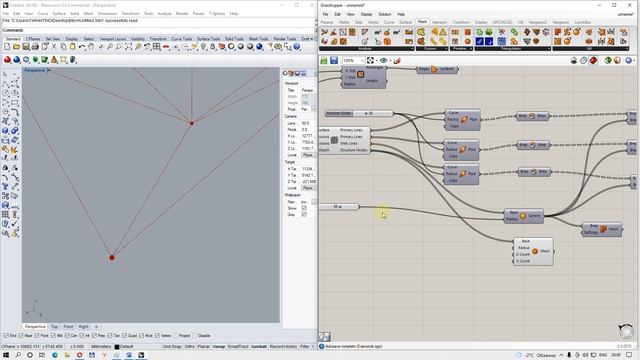The image size is (640, 360).
Task: Click the Zoom Extents icon in Grasshopper canvas toolbar
Action: pyautogui.click(x=371, y=60)
